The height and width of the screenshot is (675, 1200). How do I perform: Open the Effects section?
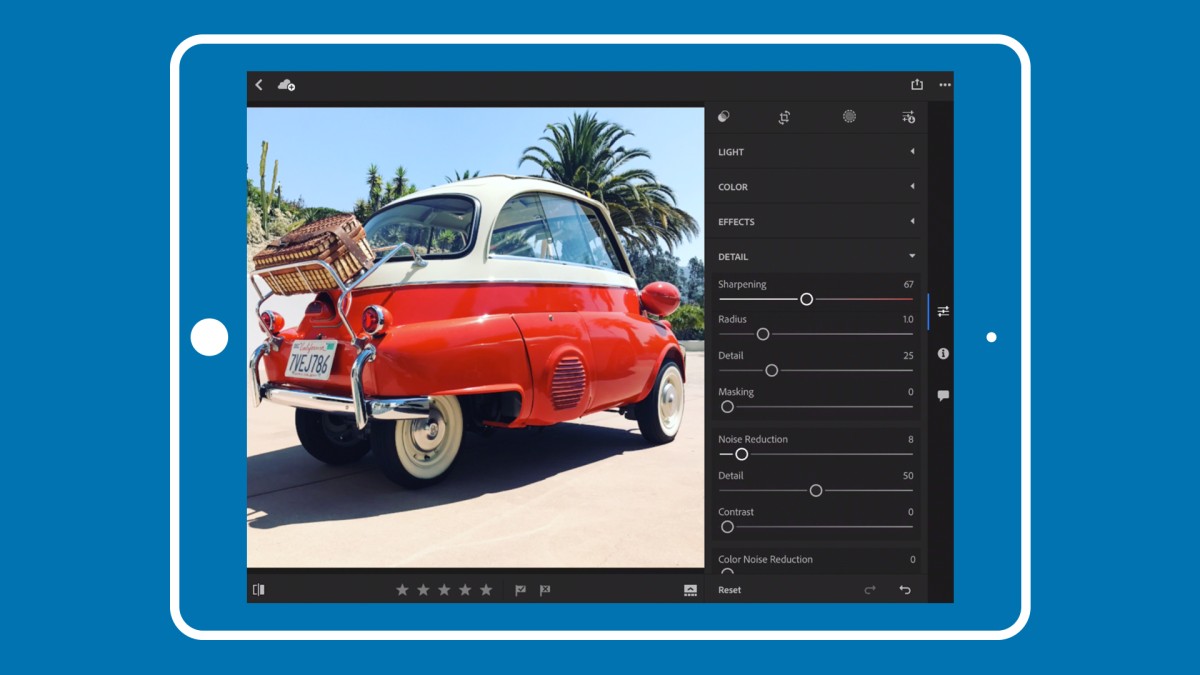[x=817, y=222]
